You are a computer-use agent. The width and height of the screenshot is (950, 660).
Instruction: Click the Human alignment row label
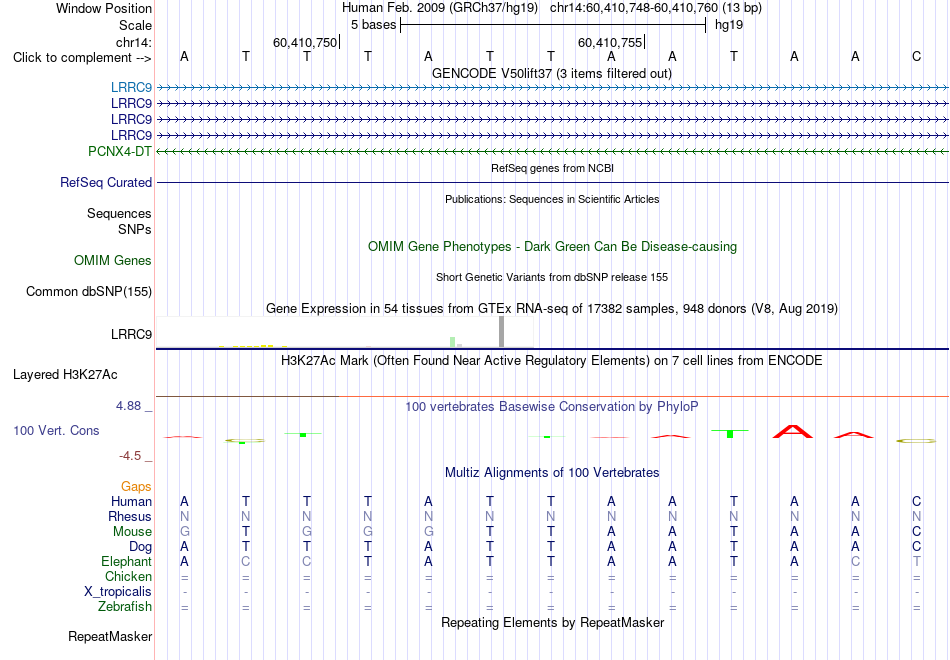pos(131,502)
